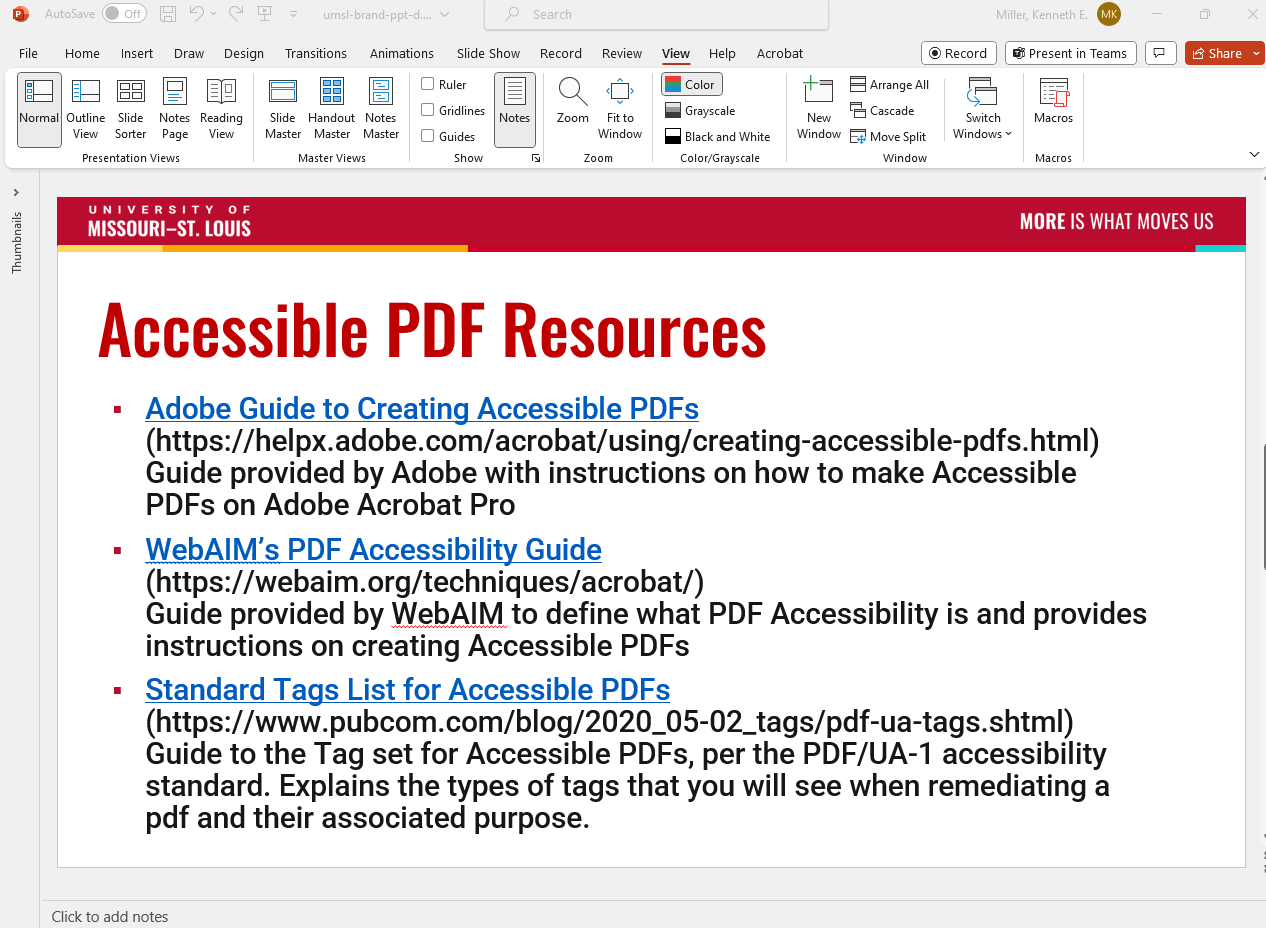This screenshot has width=1266, height=928.
Task: Open the Zoom dialog magnifier
Action: [573, 102]
